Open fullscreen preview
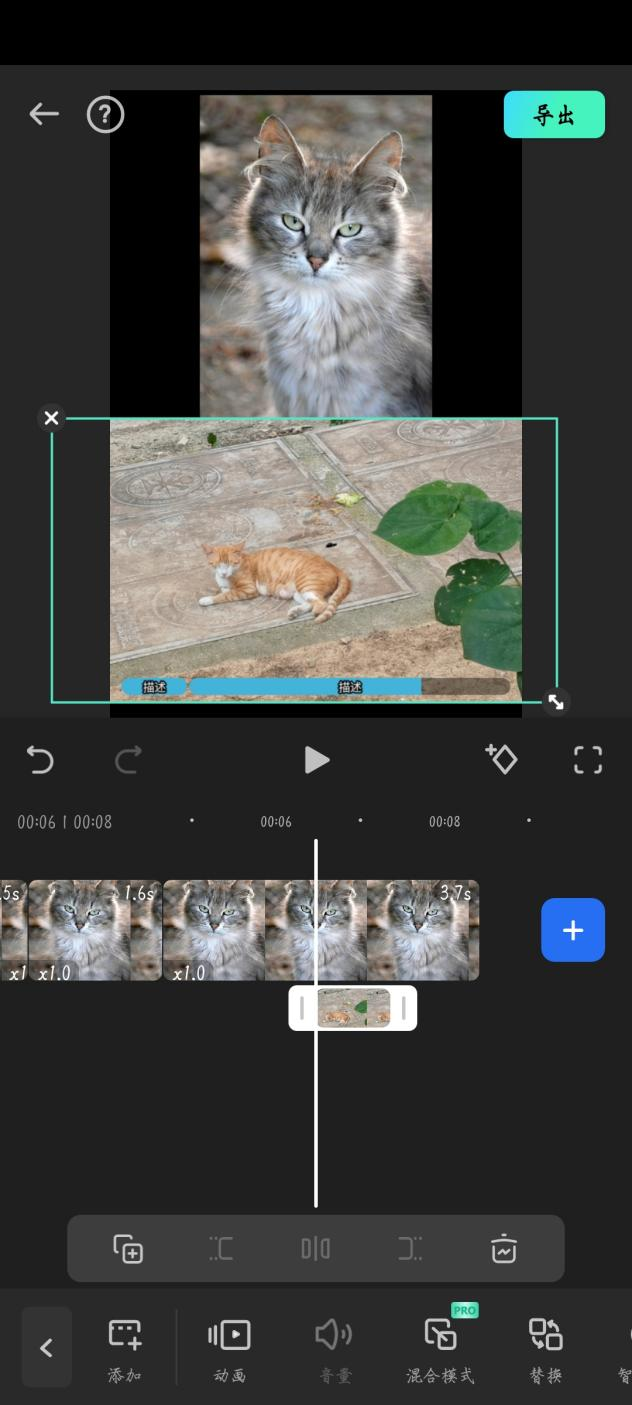 coord(588,760)
